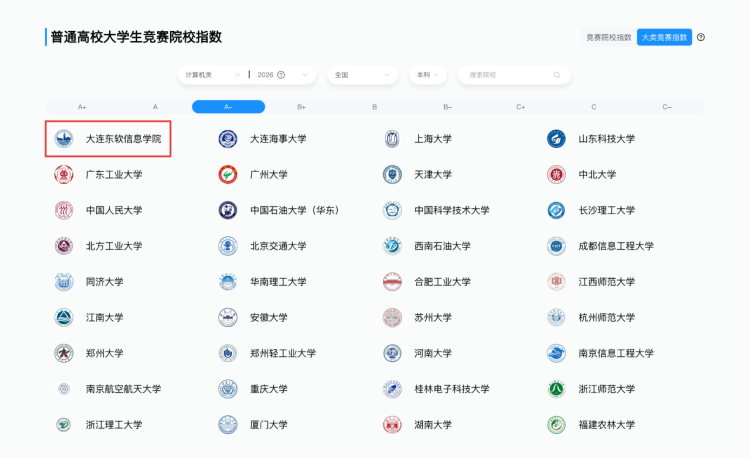Image resolution: width=750 pixels, height=458 pixels.
Task: Select the B grade tab
Action: coord(375,107)
